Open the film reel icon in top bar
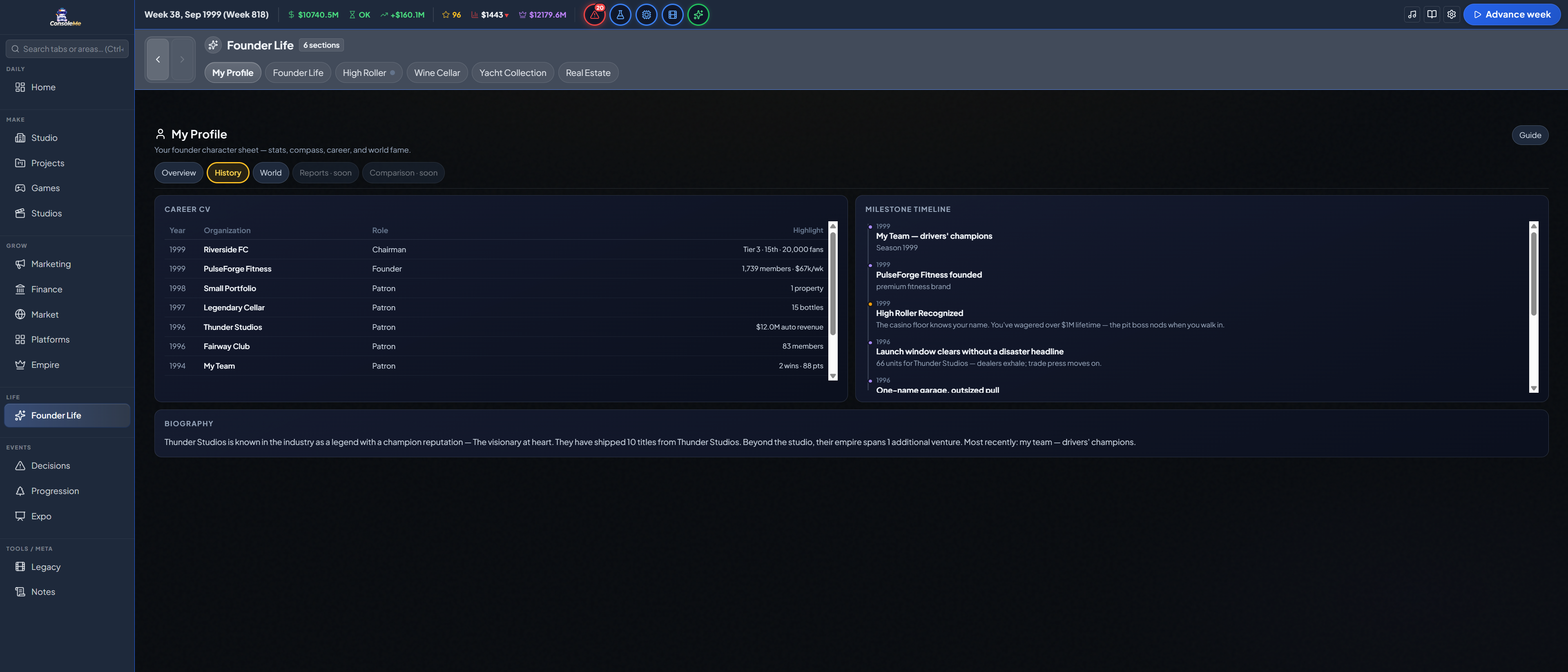The height and width of the screenshot is (672, 1568). pyautogui.click(x=673, y=15)
